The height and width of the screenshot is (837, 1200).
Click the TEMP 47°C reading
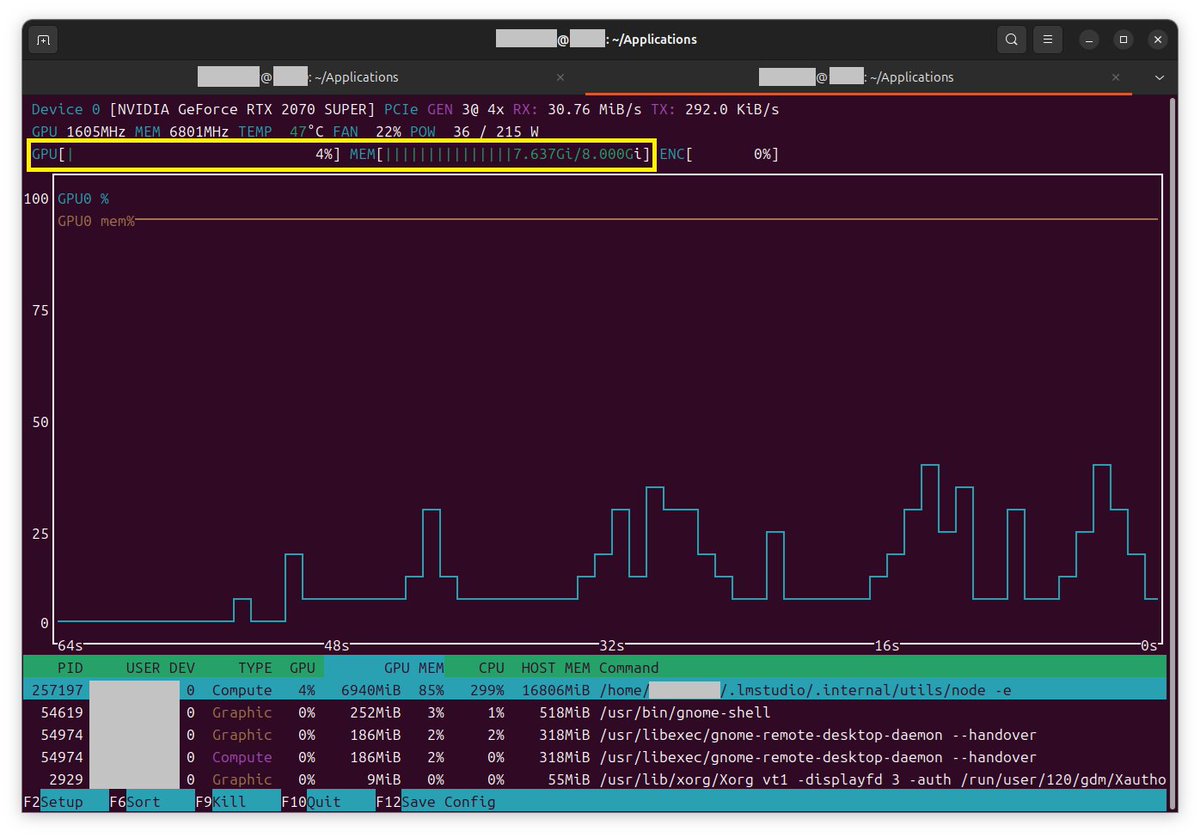point(281,132)
